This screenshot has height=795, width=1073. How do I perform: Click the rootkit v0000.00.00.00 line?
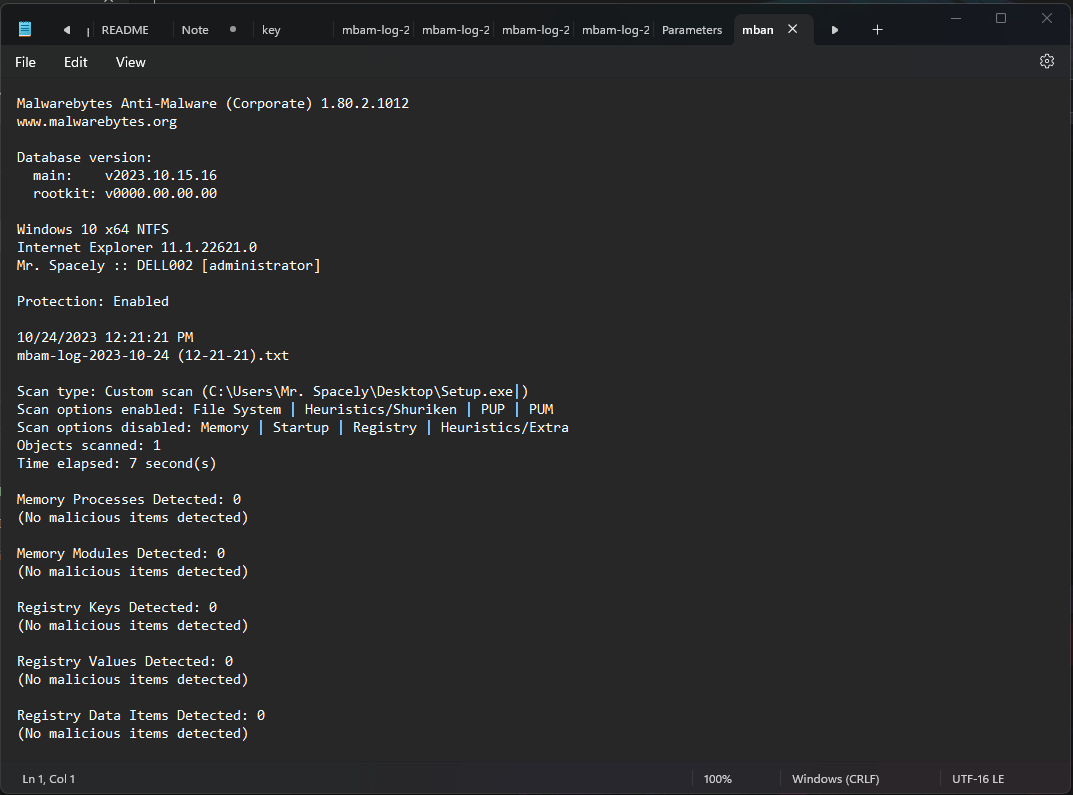125,194
